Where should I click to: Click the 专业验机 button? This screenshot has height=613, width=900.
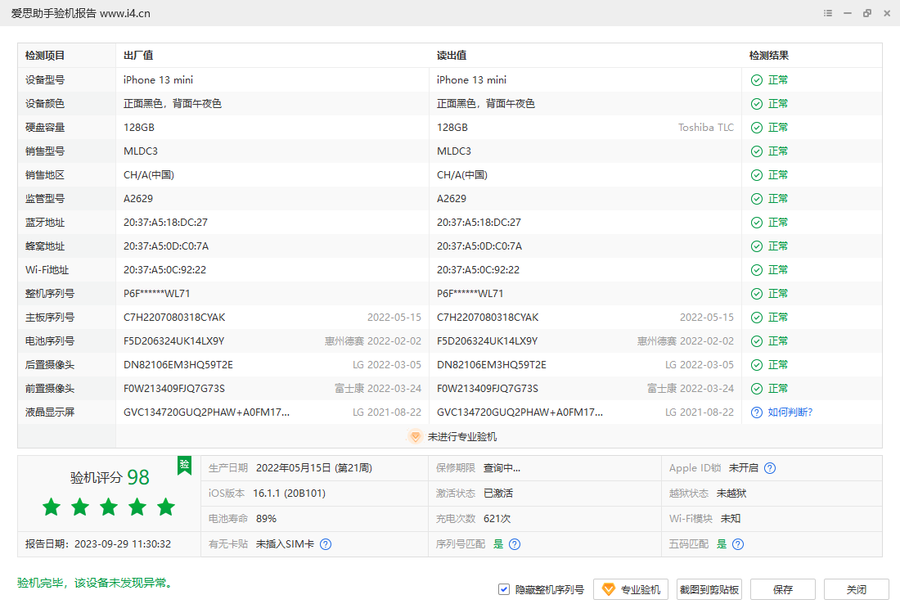(630, 590)
